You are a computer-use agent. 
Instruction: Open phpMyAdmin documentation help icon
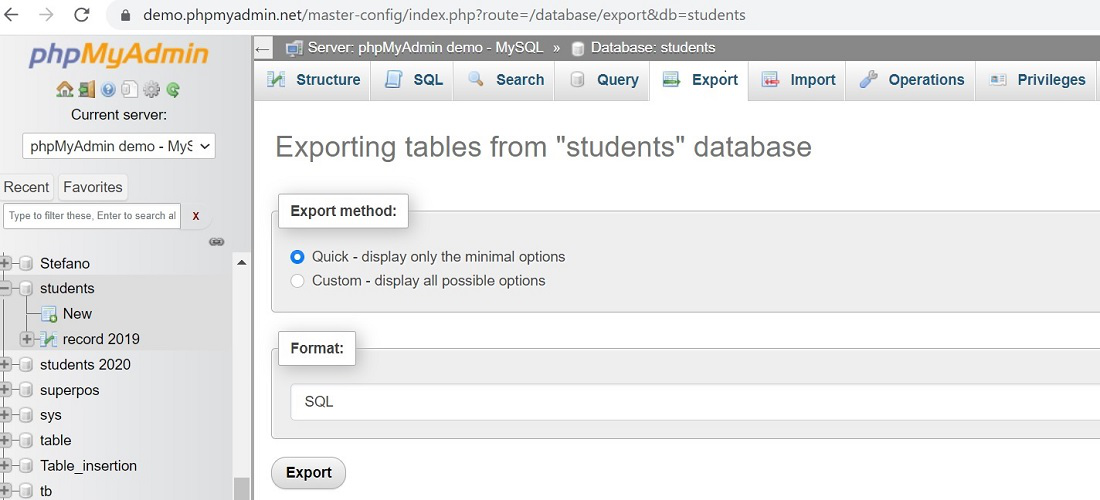coord(108,89)
